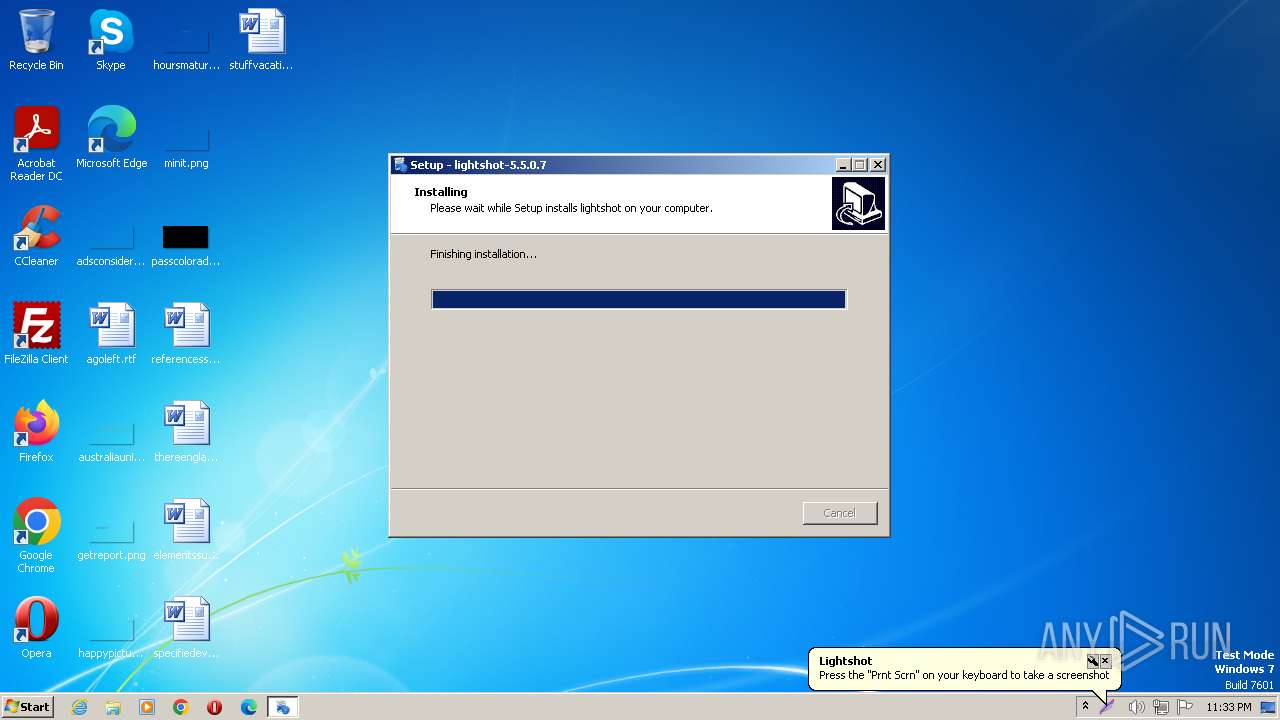Image resolution: width=1280 pixels, height=720 pixels.
Task: Select the specifiedev... Word document
Action: pyautogui.click(x=186, y=628)
